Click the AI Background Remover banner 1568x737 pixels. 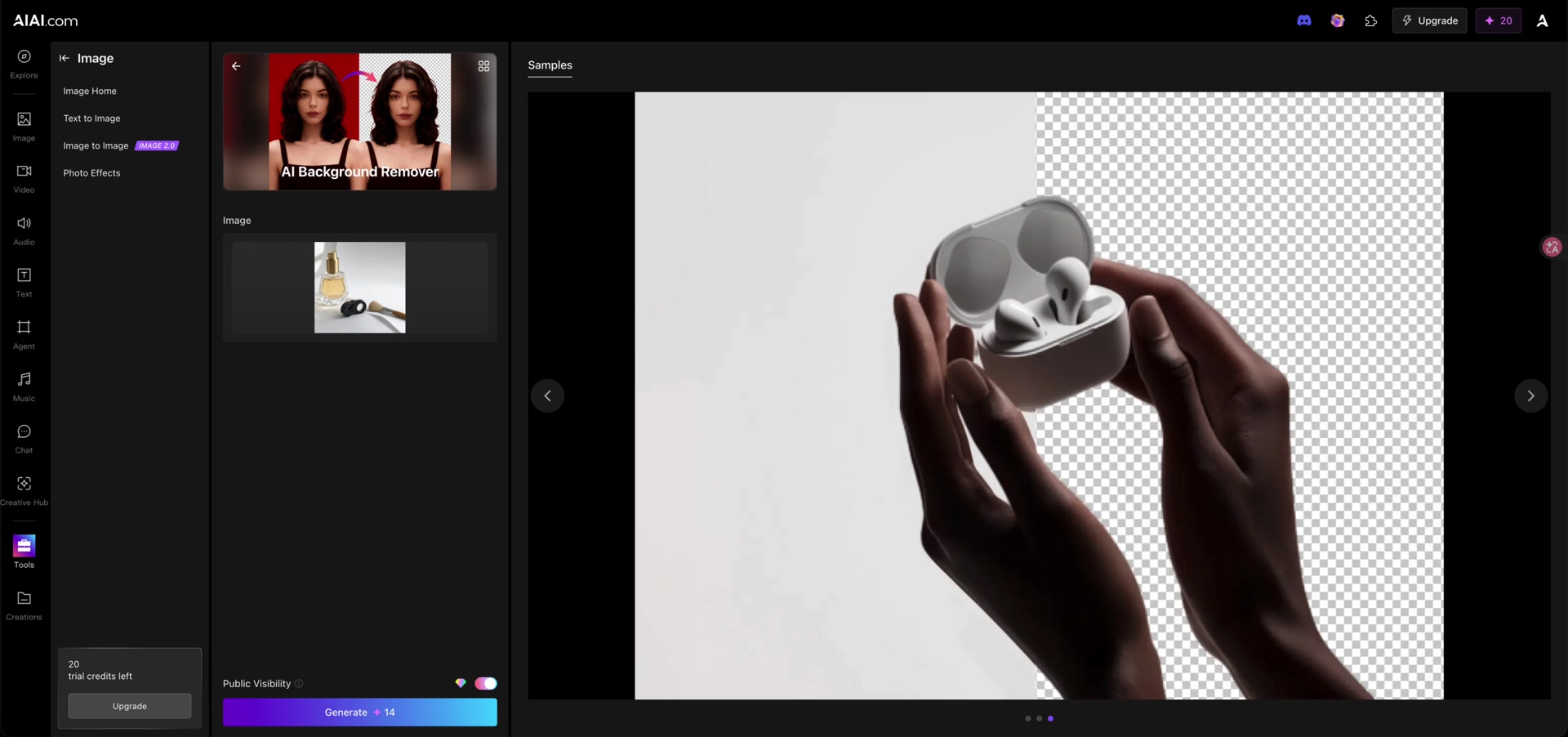(359, 122)
